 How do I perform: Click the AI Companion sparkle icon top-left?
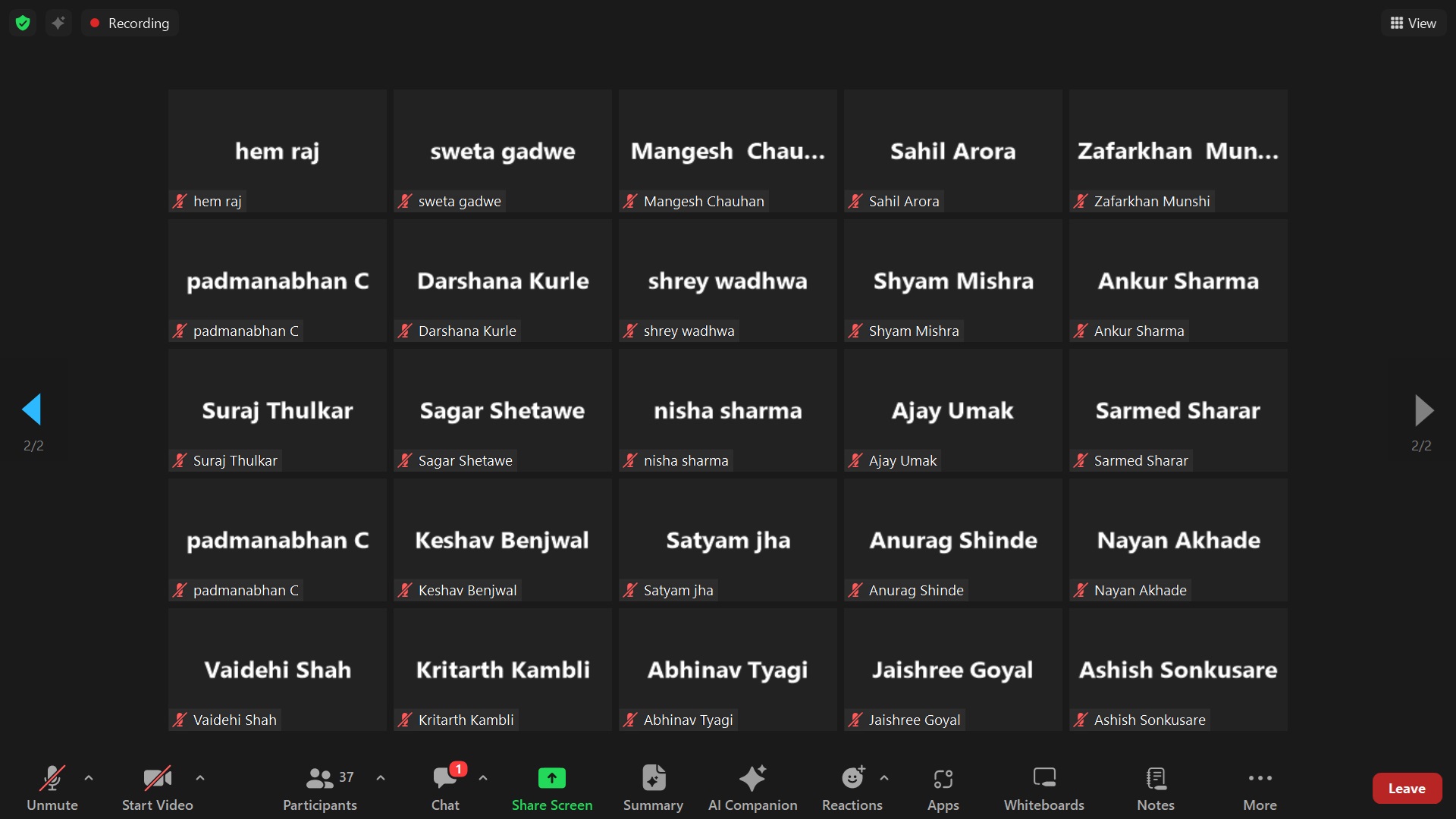(x=58, y=23)
